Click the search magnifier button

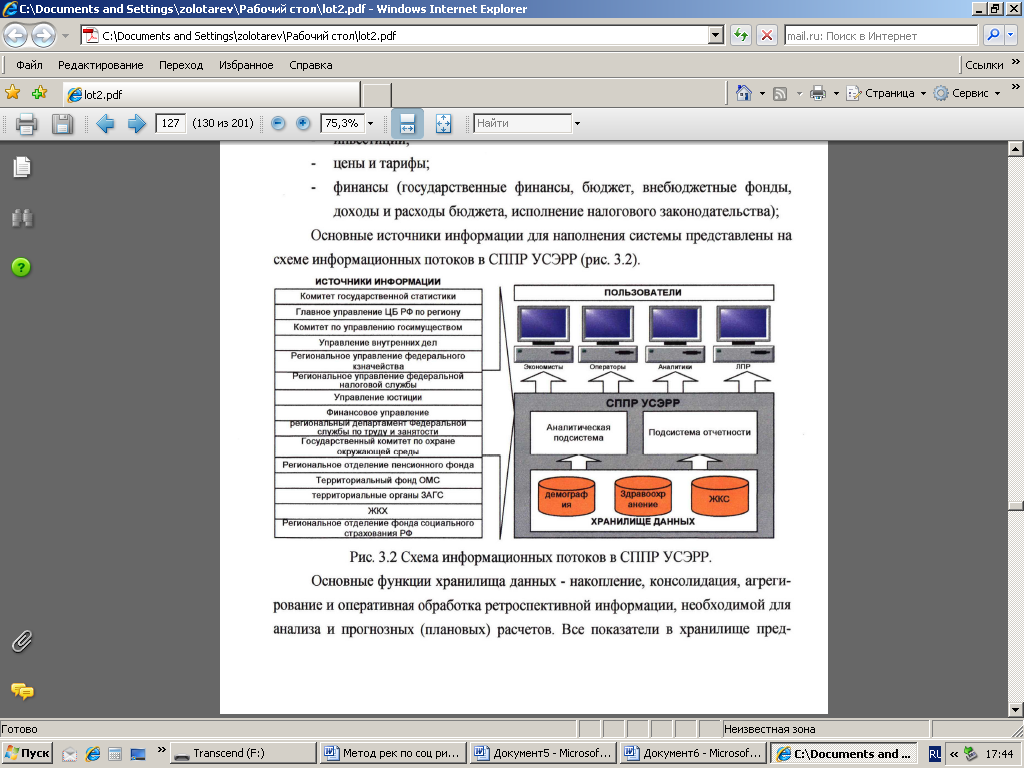click(993, 35)
